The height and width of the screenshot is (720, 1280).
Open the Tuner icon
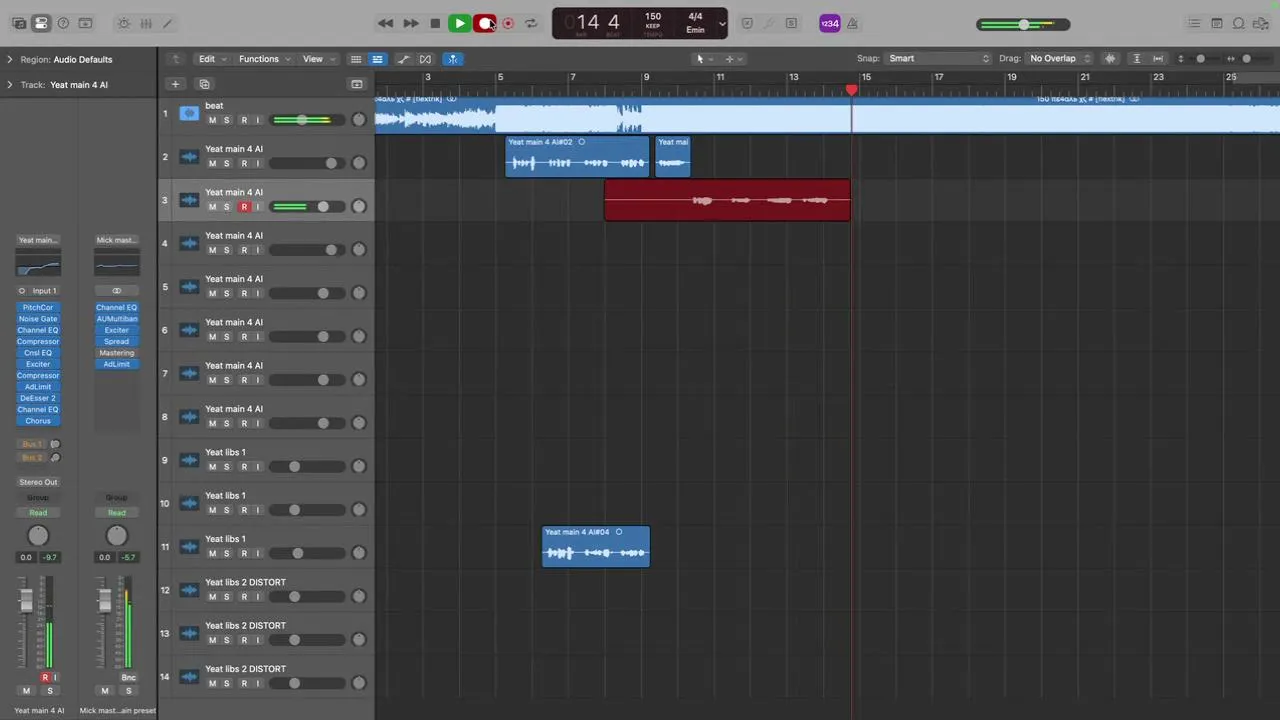[769, 23]
